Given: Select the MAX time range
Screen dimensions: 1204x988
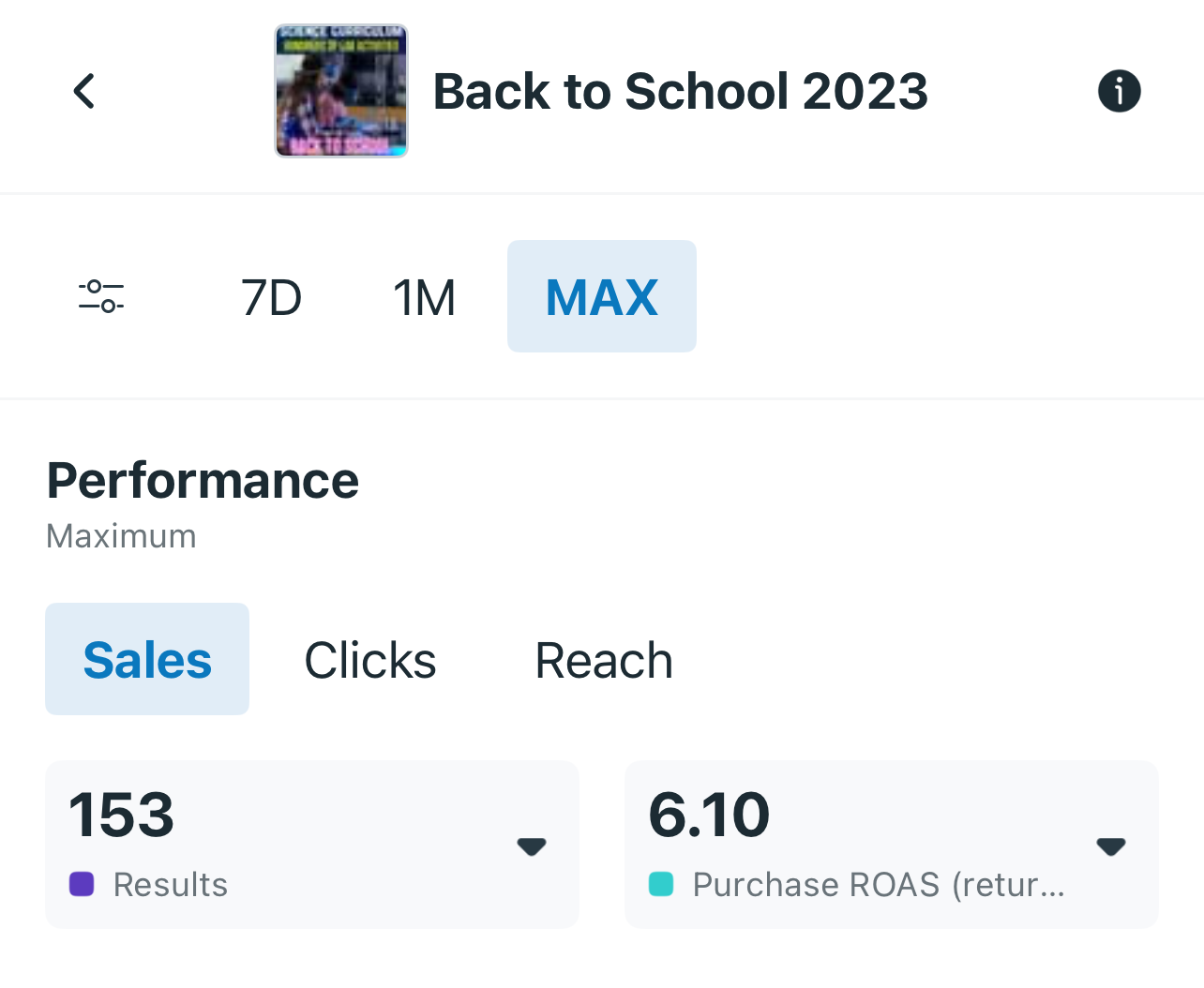Looking at the screenshot, I should tap(602, 297).
